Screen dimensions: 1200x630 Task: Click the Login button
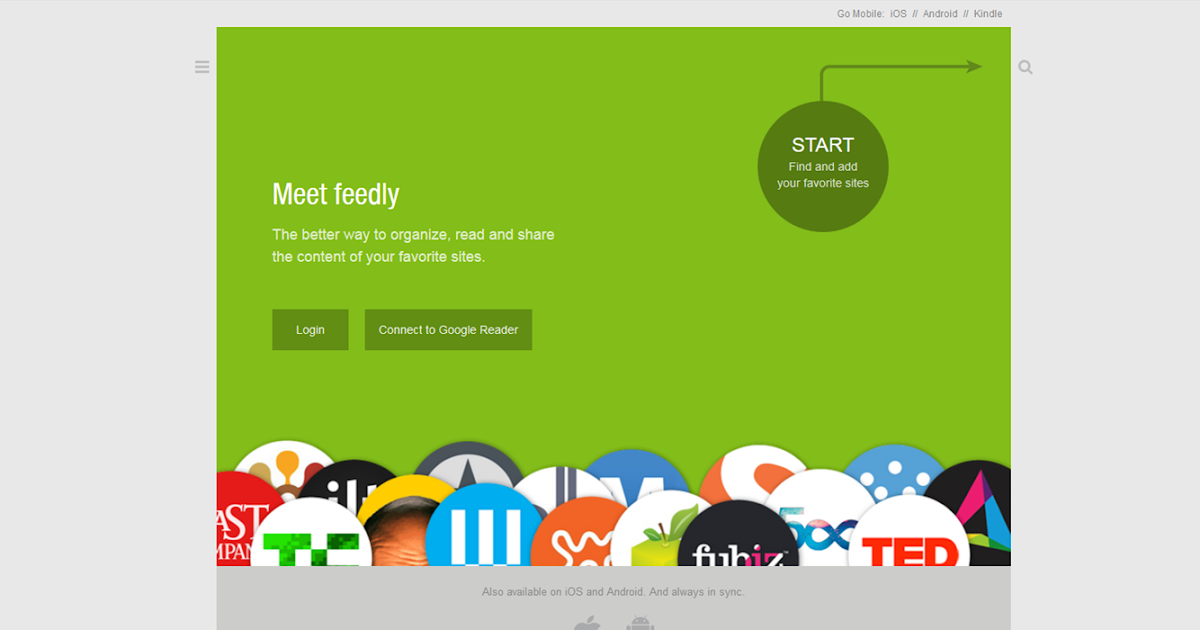pos(310,330)
